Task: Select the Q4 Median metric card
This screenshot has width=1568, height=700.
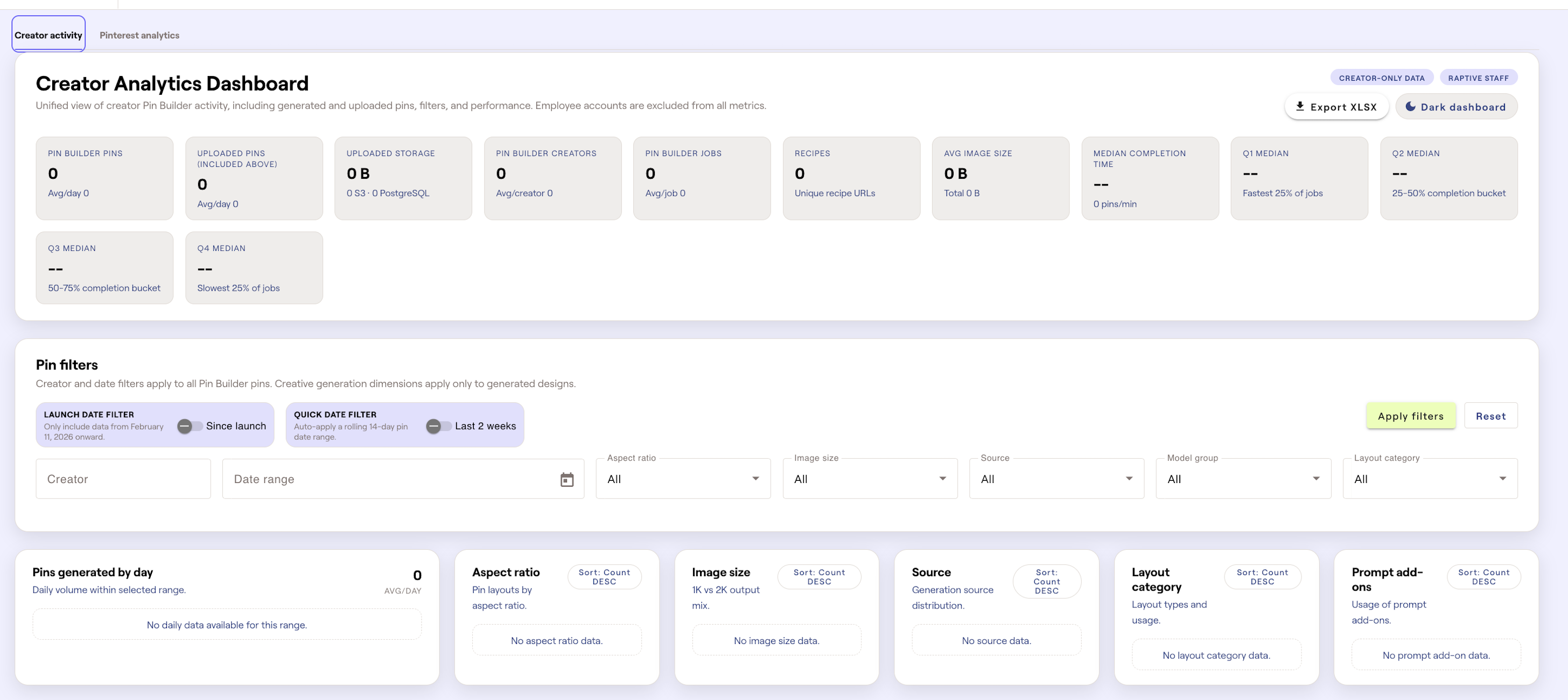Action: click(x=254, y=268)
